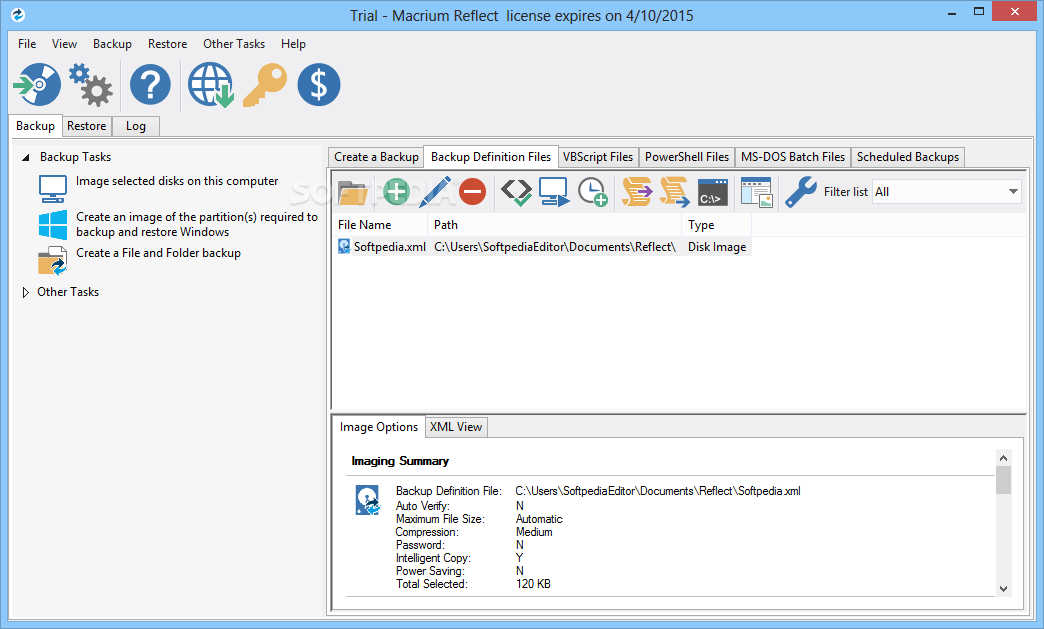Click the Softpedia.xml file icon in list
The image size is (1044, 629).
(344, 247)
